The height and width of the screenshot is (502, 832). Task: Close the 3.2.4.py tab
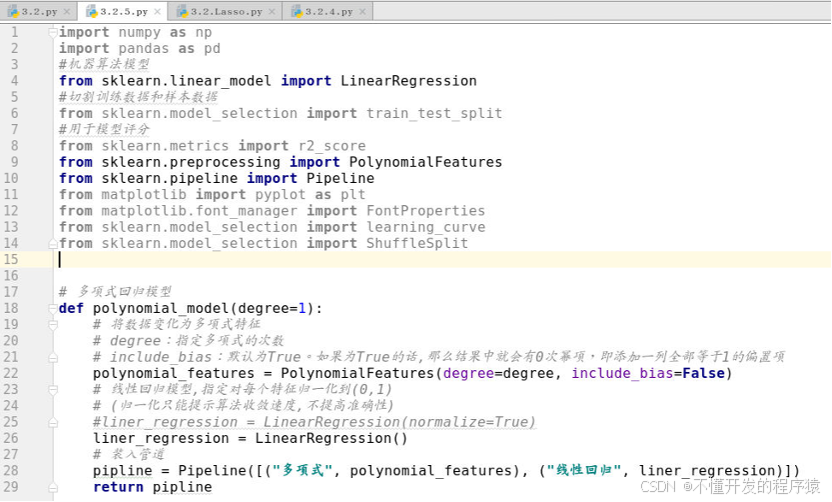(x=362, y=11)
